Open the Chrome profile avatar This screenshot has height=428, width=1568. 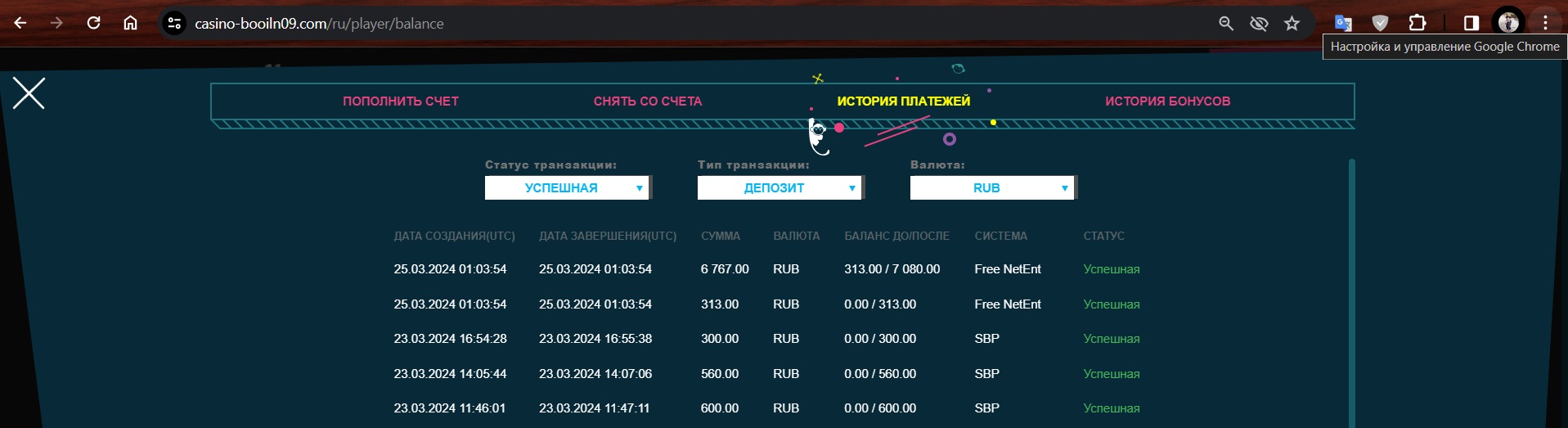click(1508, 24)
